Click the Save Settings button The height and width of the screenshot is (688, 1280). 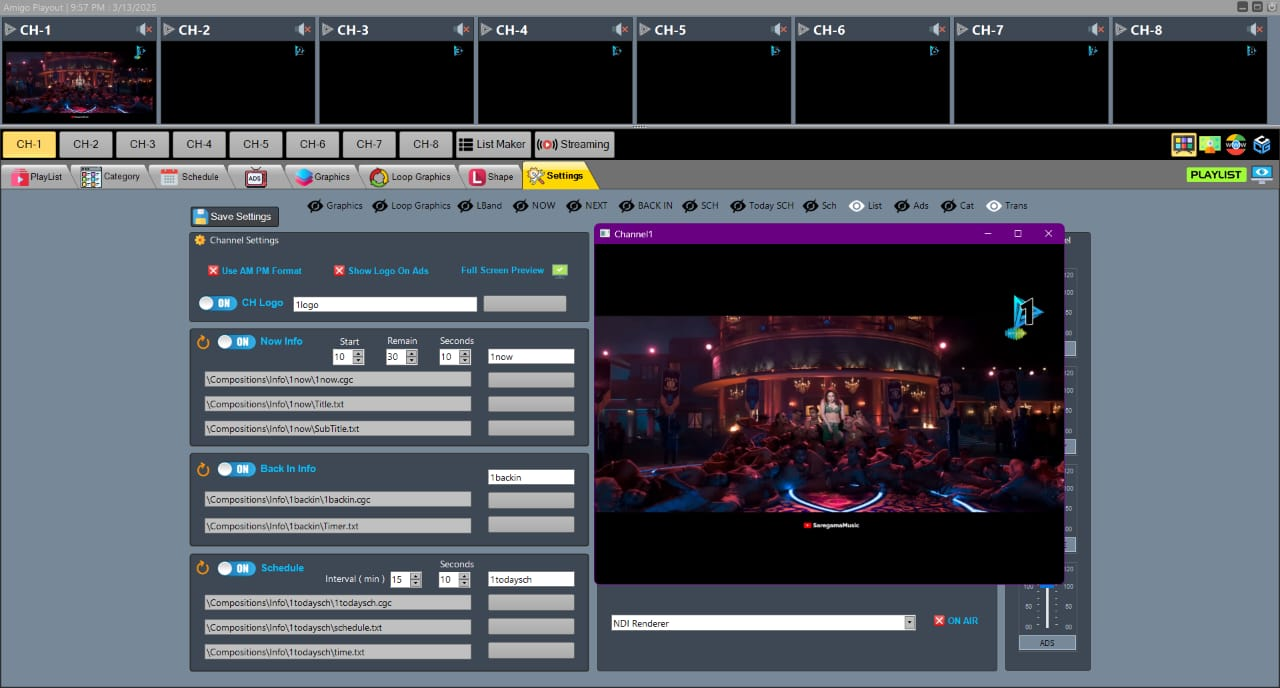click(234, 216)
